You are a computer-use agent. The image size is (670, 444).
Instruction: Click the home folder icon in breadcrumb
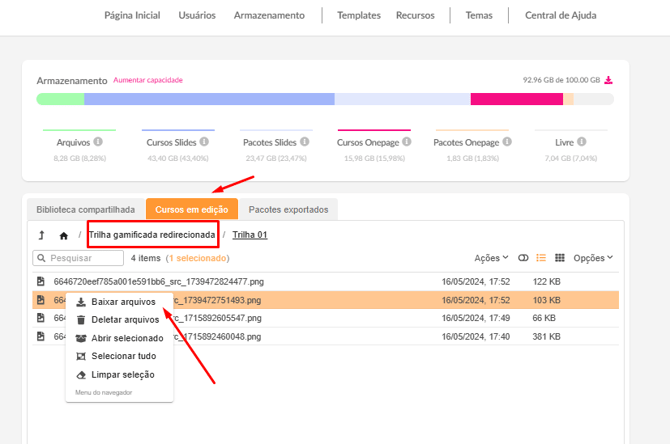pyautogui.click(x=64, y=236)
